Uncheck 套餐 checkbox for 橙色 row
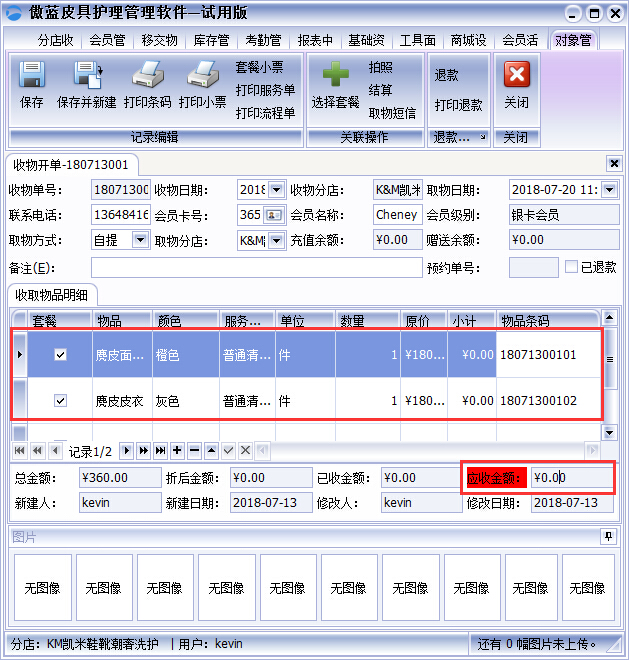Screen dimensions: 629x660 (60, 354)
